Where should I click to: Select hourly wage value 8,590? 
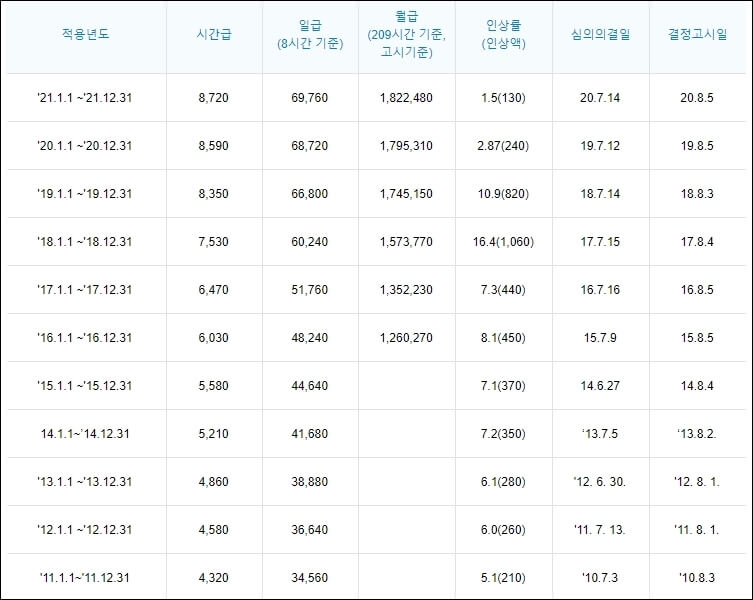(214, 146)
